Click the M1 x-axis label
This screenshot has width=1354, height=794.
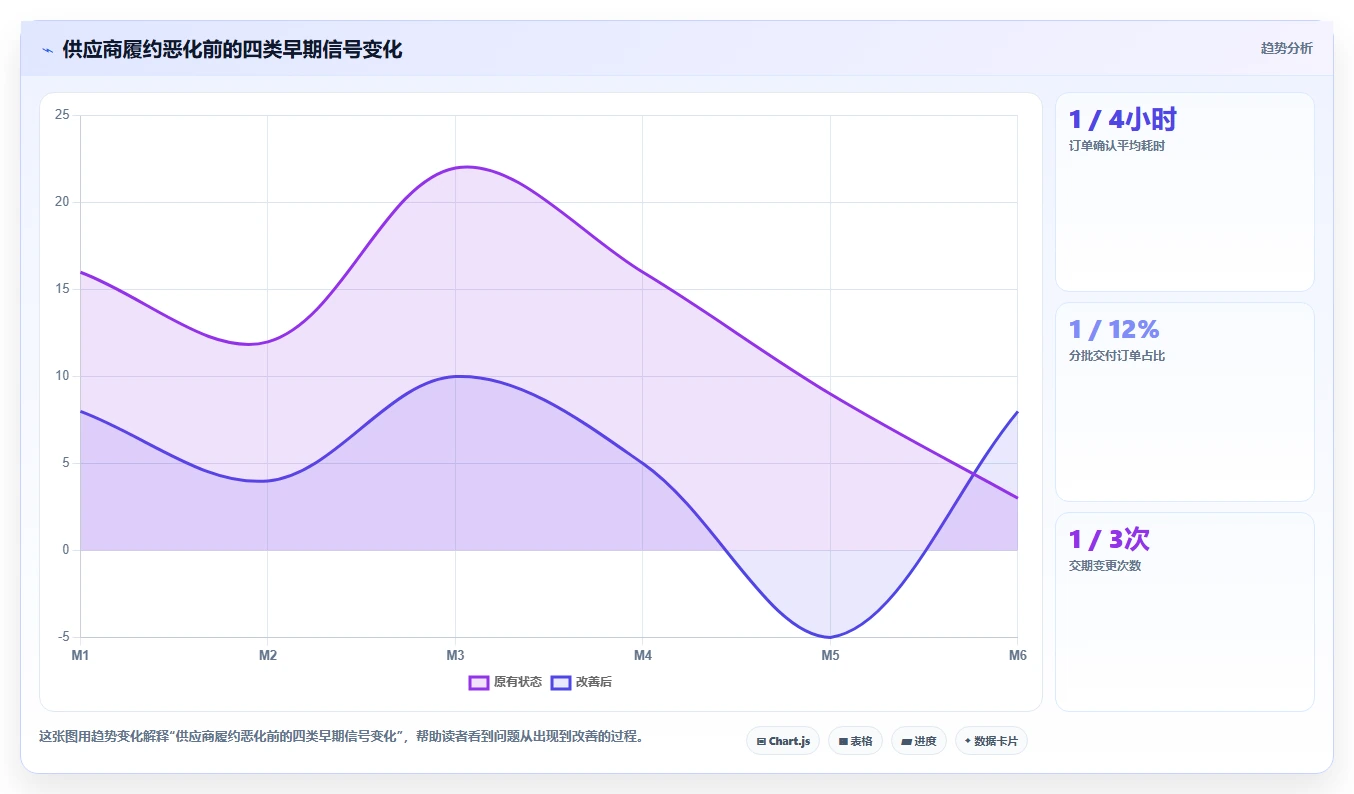click(80, 655)
